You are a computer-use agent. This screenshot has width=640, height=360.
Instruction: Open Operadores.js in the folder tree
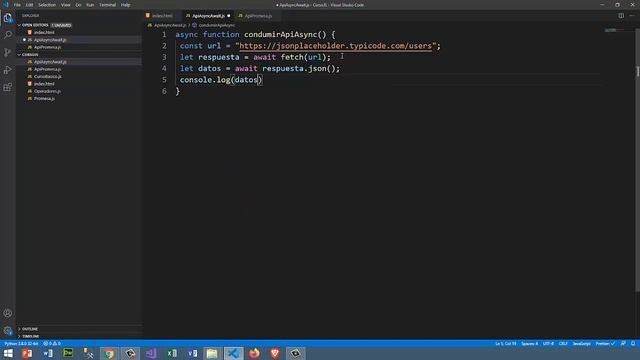pos(47,91)
